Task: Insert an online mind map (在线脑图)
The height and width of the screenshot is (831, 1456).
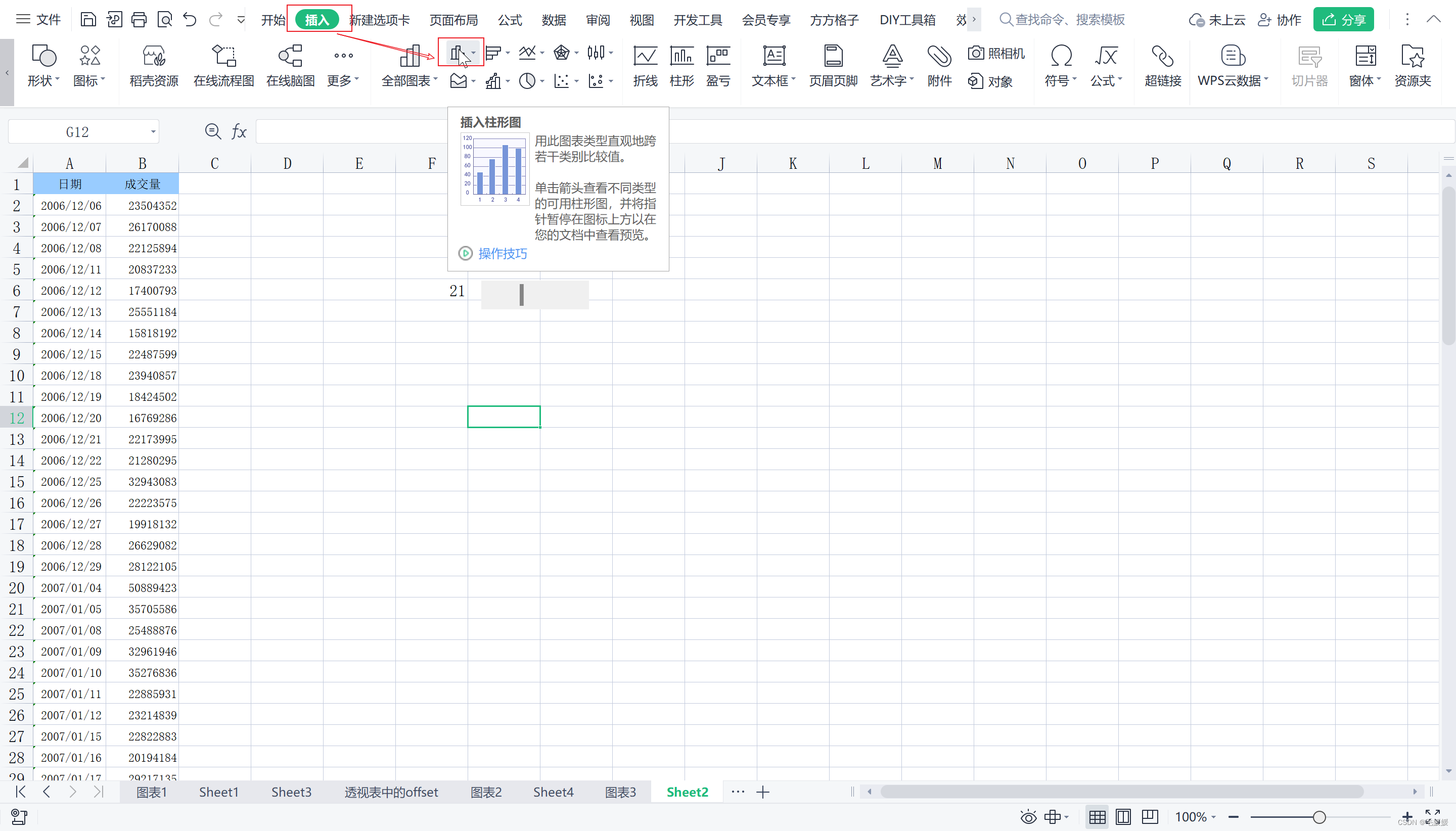Action: [291, 66]
